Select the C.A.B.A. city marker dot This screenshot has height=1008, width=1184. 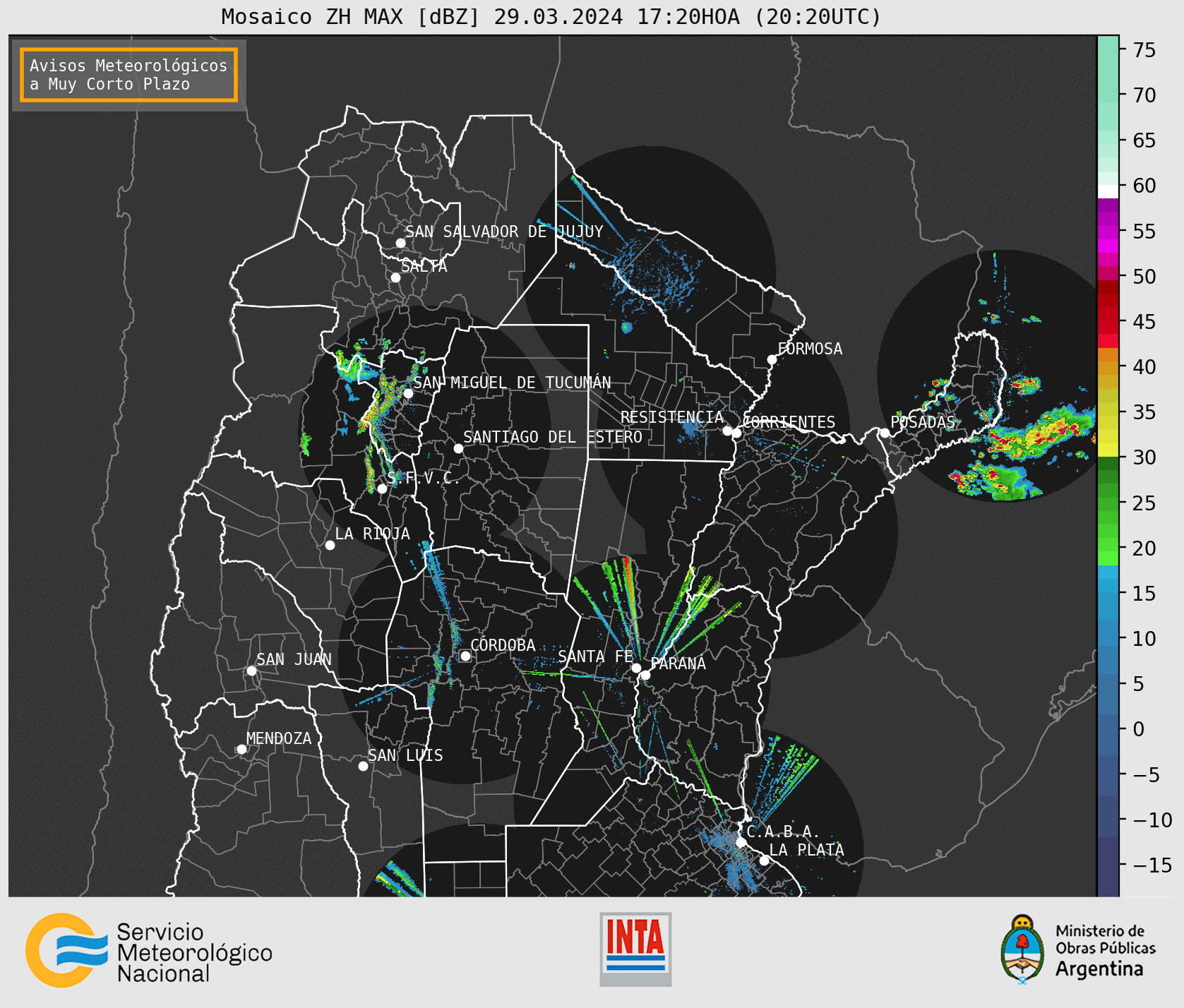click(741, 842)
